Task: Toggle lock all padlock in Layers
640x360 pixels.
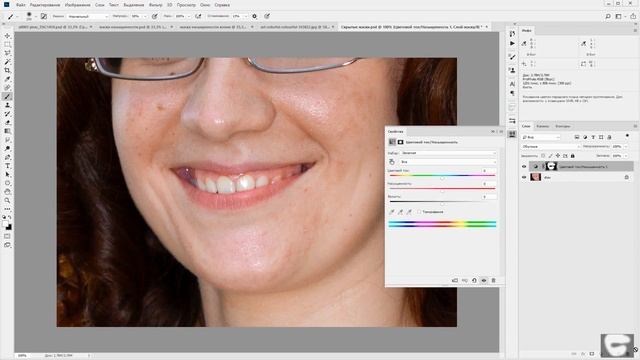Action: click(x=572, y=156)
